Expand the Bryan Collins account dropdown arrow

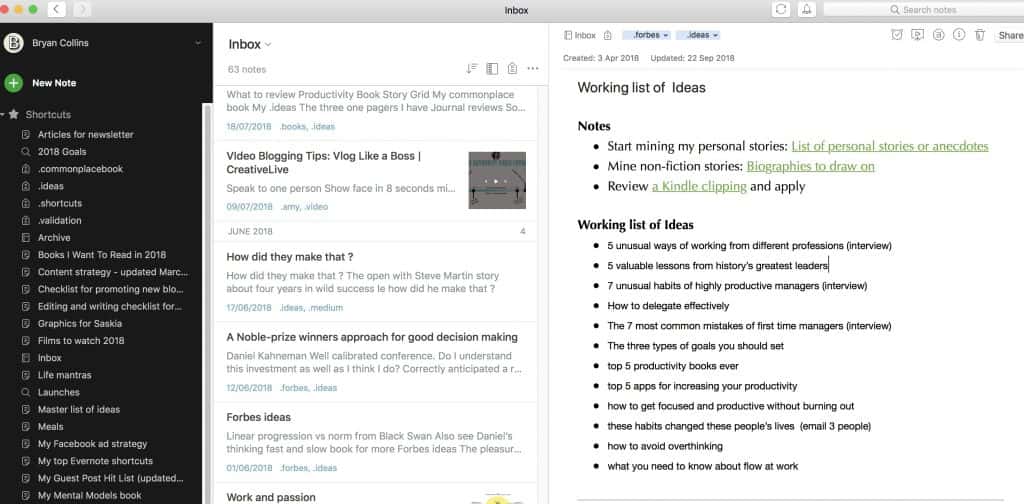coord(198,43)
